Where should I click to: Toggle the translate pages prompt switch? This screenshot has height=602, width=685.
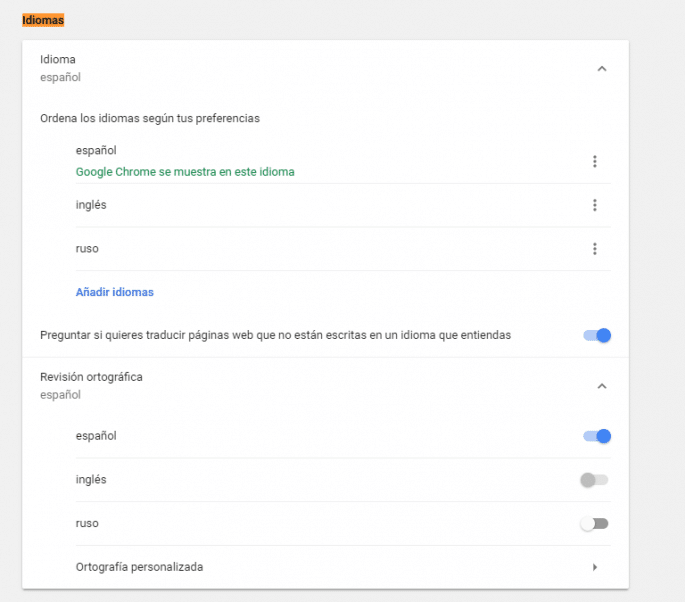(x=597, y=335)
